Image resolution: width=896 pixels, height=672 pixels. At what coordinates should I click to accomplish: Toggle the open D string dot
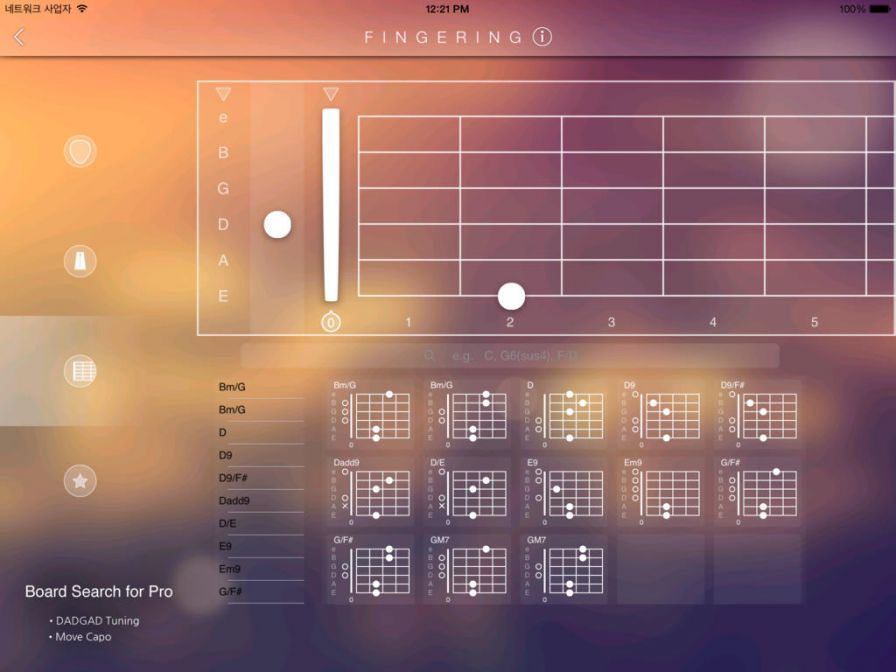pyautogui.click(x=277, y=225)
